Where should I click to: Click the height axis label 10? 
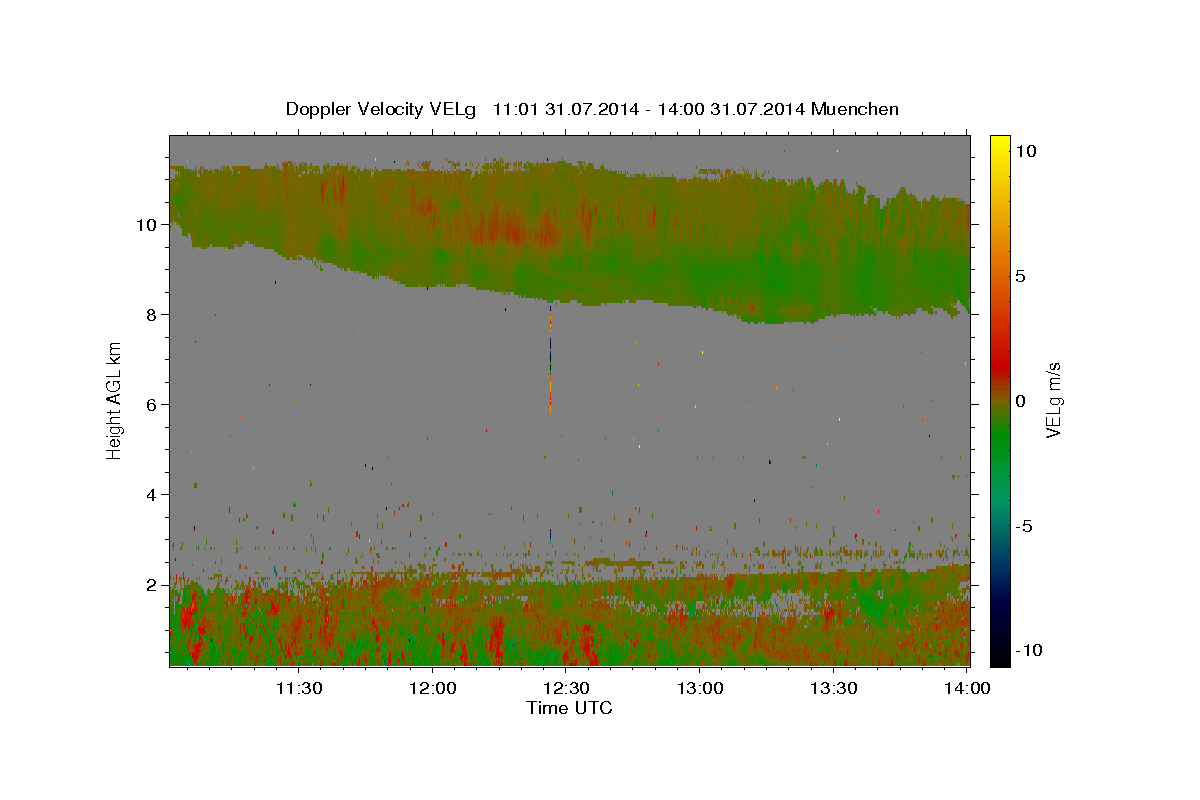pos(146,225)
